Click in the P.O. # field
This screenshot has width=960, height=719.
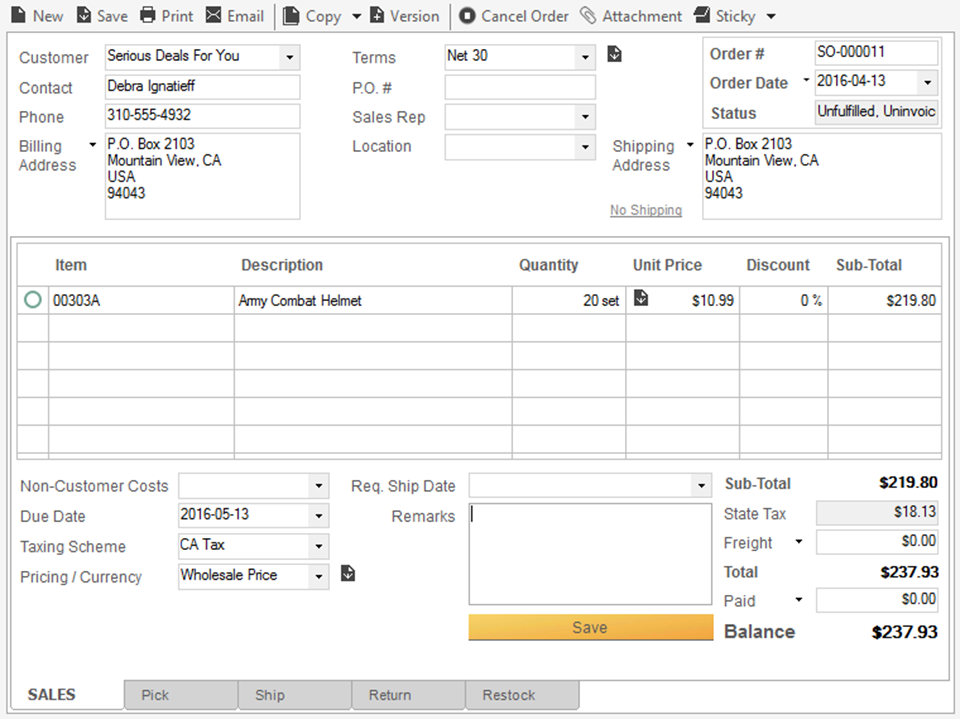pyautogui.click(x=520, y=87)
